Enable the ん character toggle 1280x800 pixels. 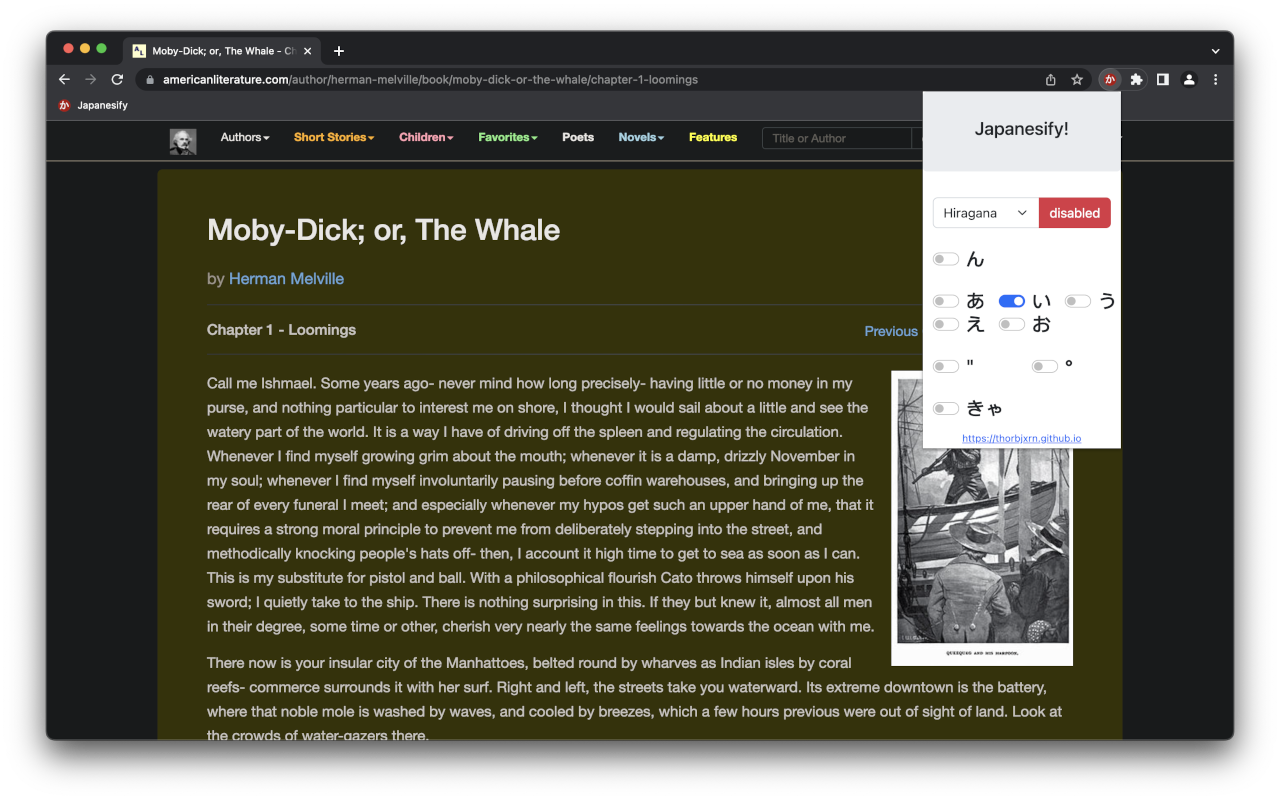pos(946,259)
